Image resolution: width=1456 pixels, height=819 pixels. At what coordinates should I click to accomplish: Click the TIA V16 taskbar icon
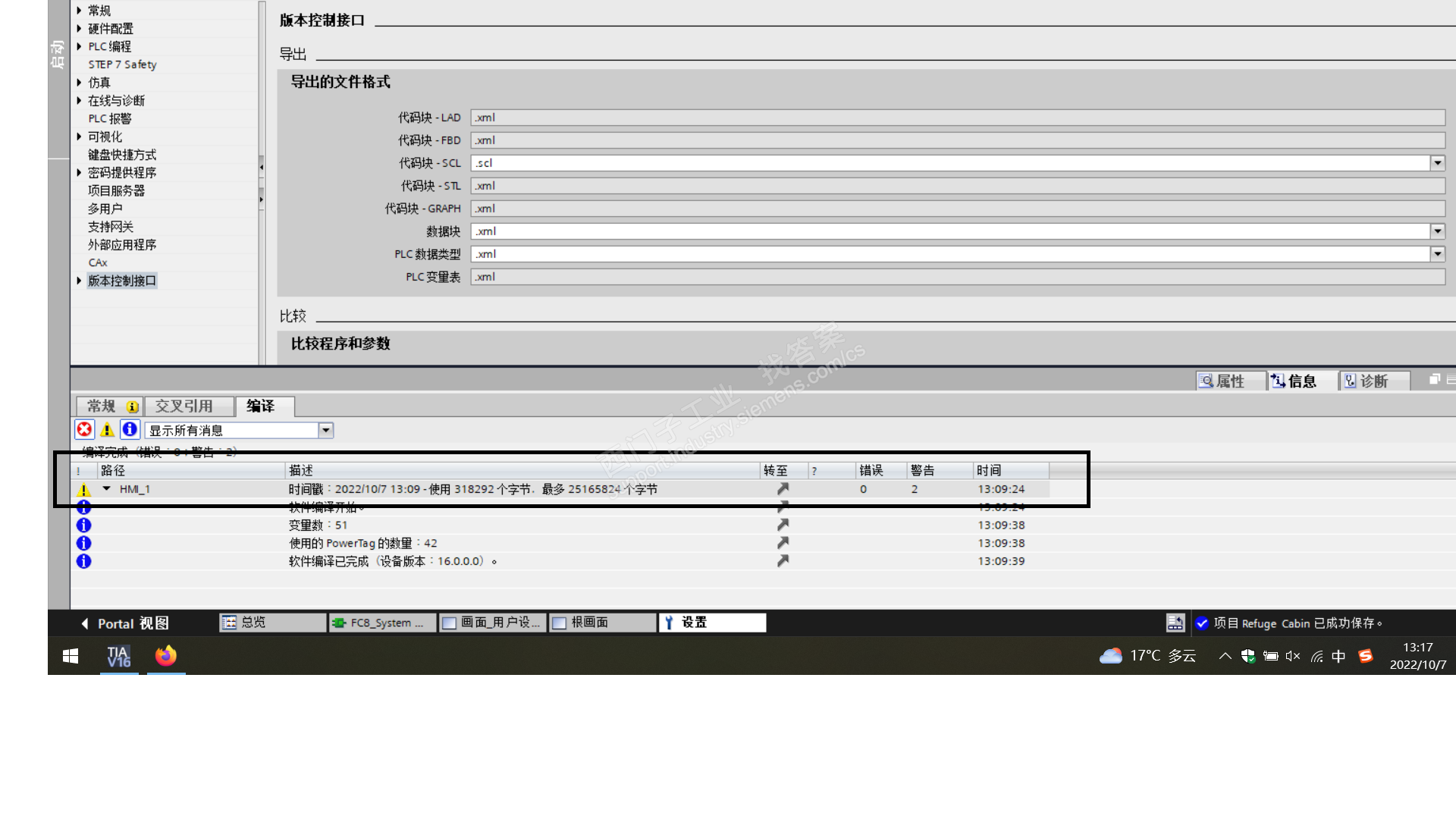coord(119,656)
